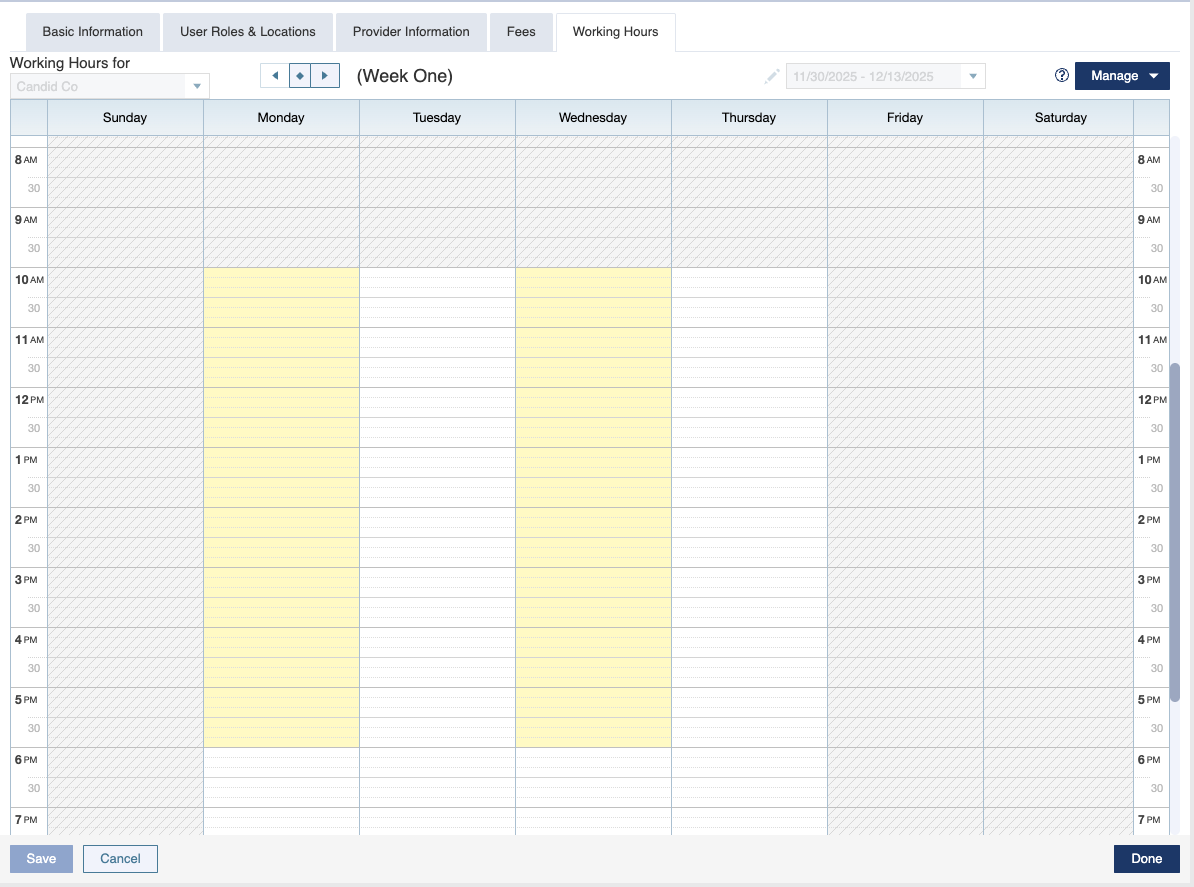The height and width of the screenshot is (887, 1194).
Task: Open the Fees tab
Action: [x=521, y=32]
